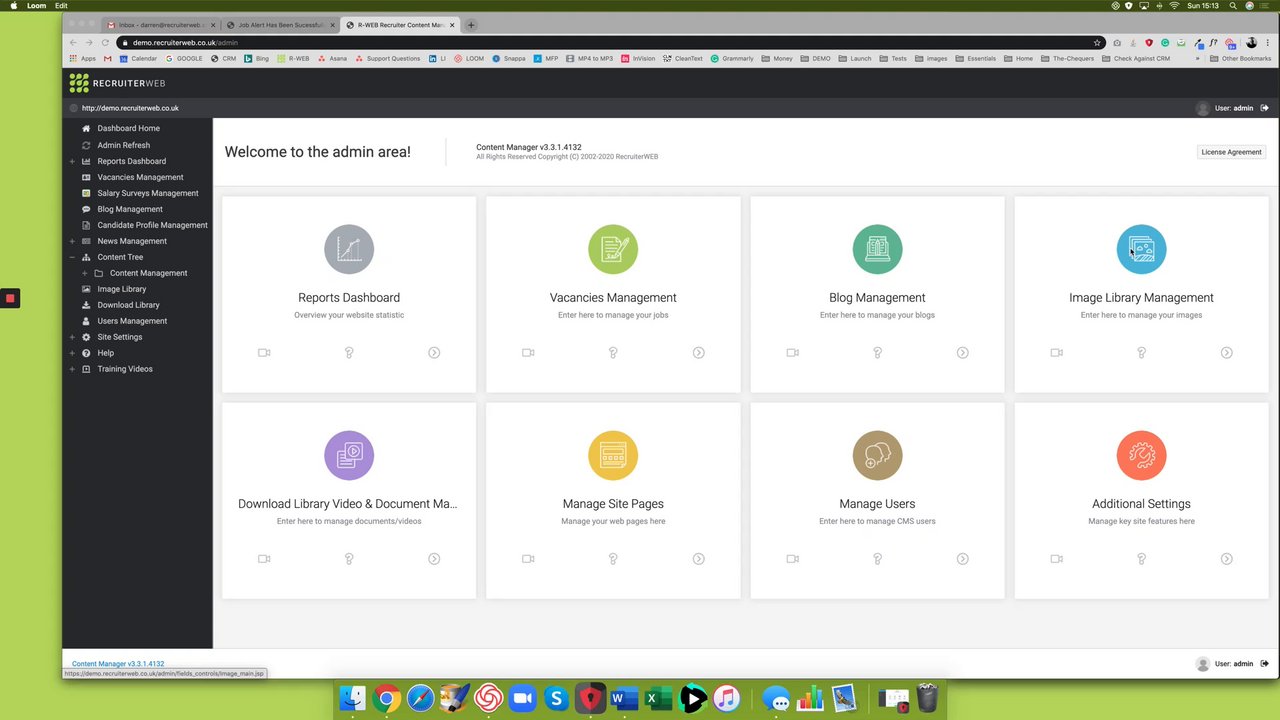Click the RecruiterWEB logo in header

(117, 83)
